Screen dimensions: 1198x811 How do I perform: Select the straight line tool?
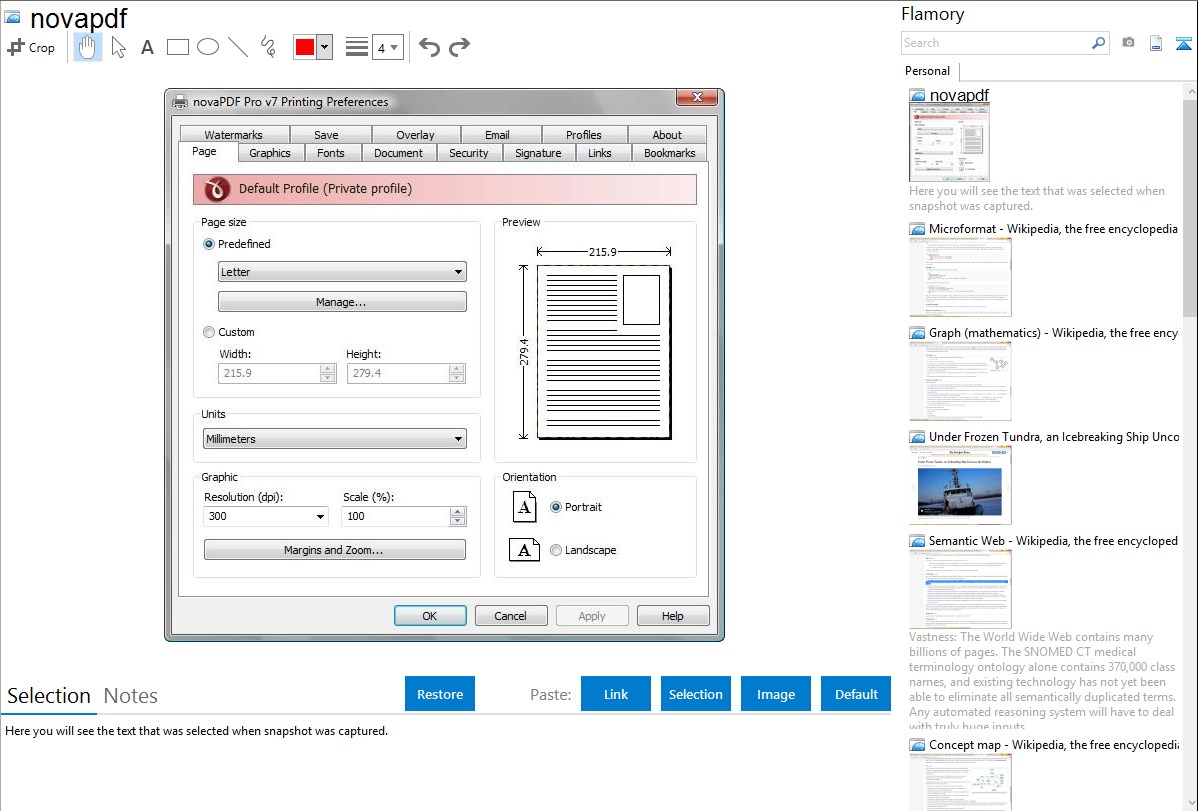coord(238,47)
